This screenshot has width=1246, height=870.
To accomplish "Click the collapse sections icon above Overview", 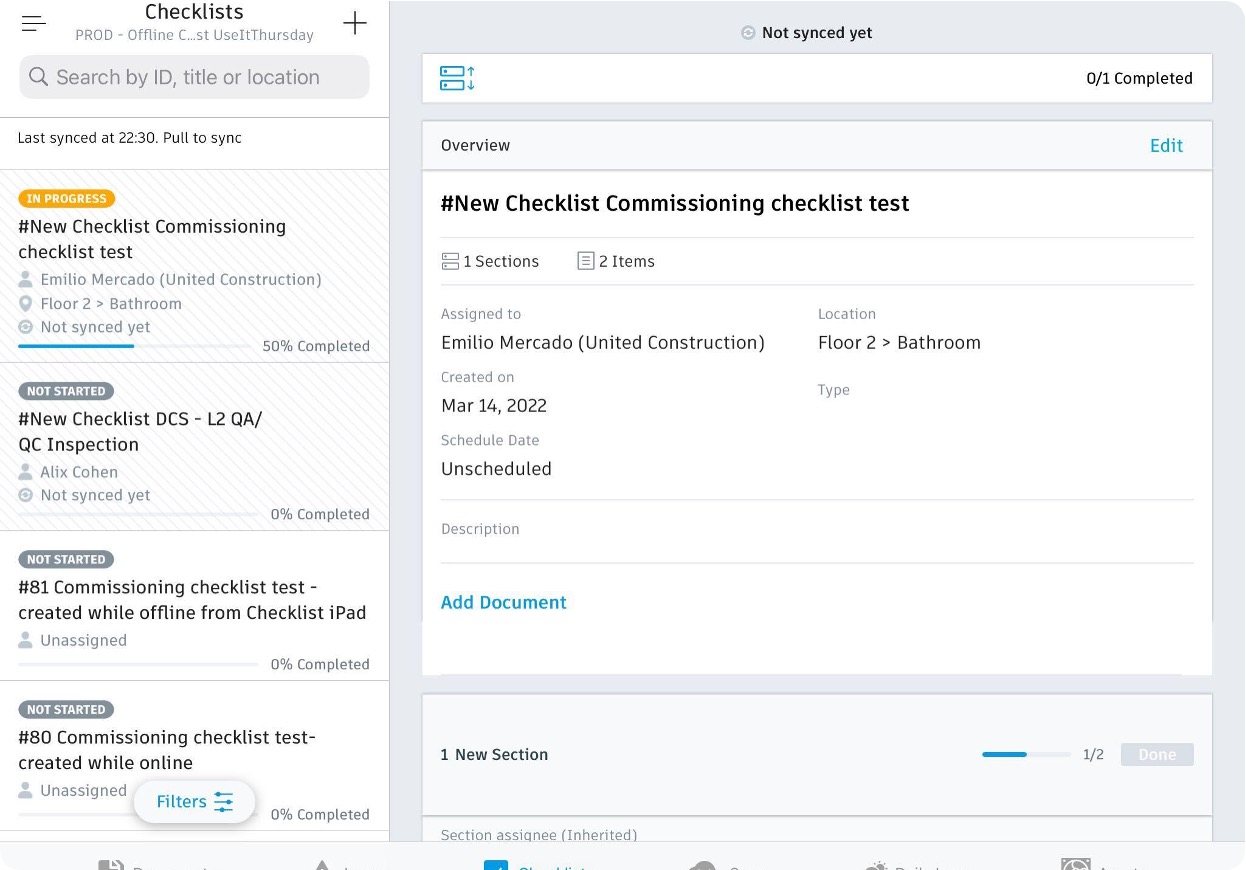I will tap(457, 78).
